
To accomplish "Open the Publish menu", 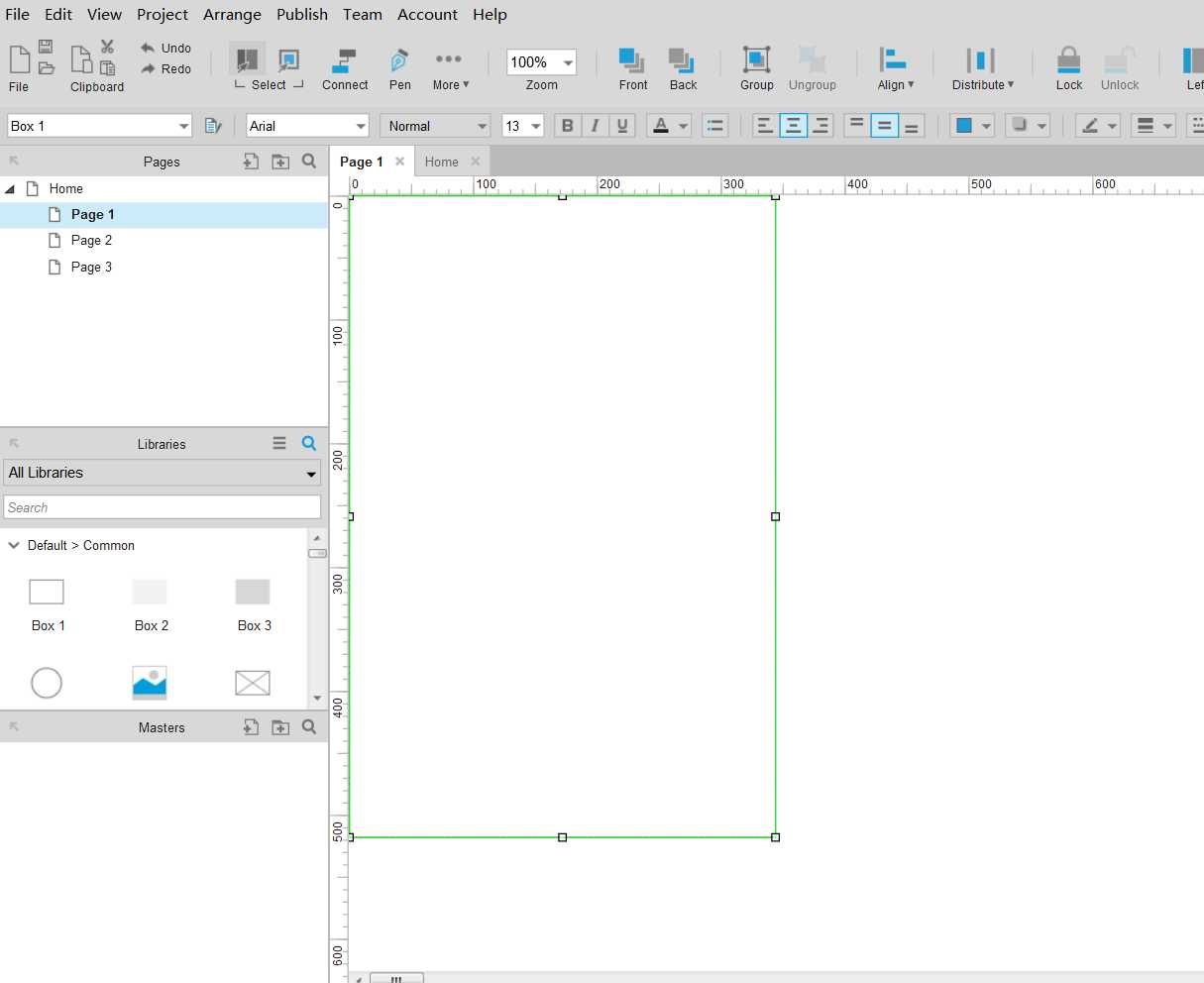I will click(x=302, y=14).
